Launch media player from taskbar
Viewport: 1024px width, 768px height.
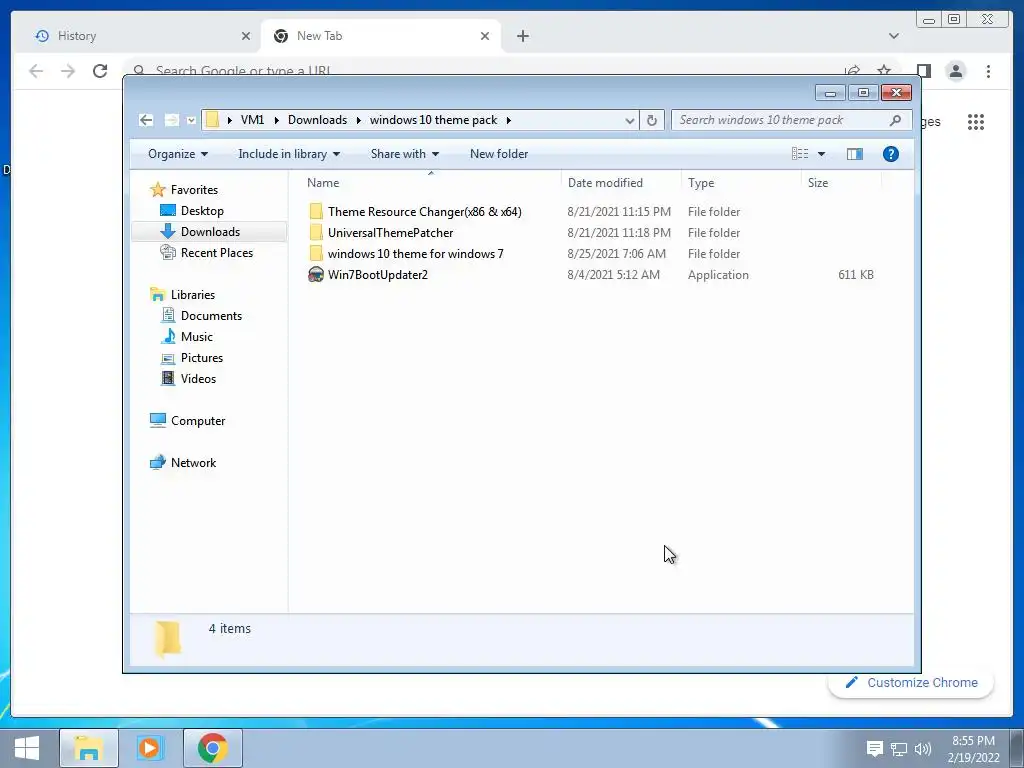(150, 748)
